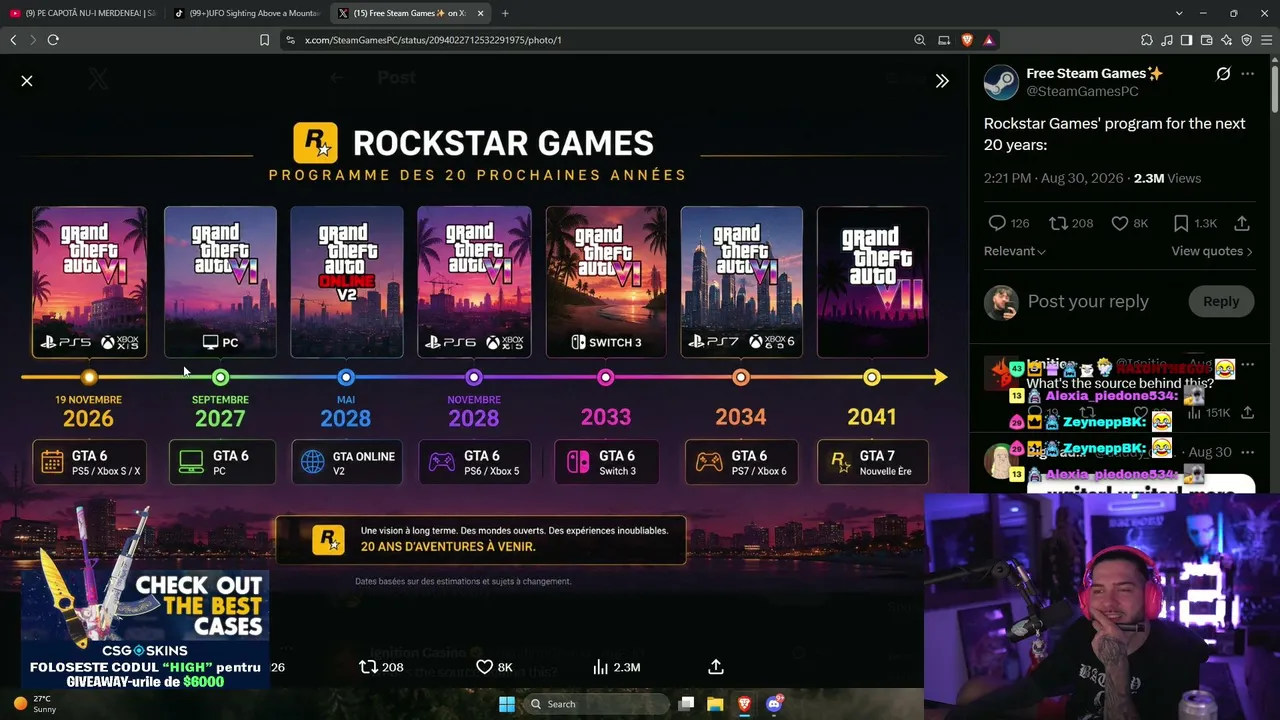Expand the Relevant reply sort dropdown
The image size is (1280, 720).
1015,251
